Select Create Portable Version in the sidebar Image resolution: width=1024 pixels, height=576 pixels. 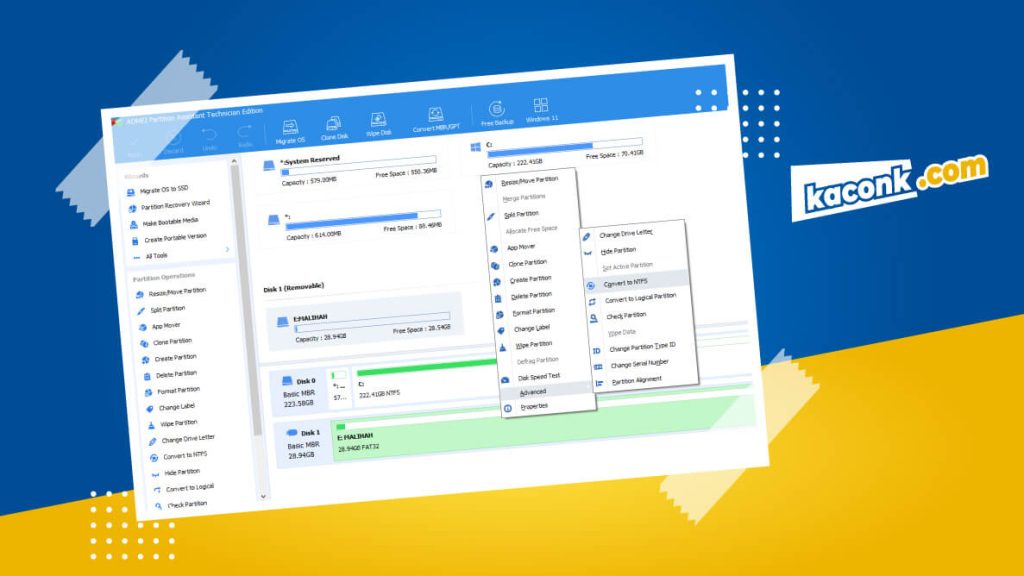(x=168, y=238)
